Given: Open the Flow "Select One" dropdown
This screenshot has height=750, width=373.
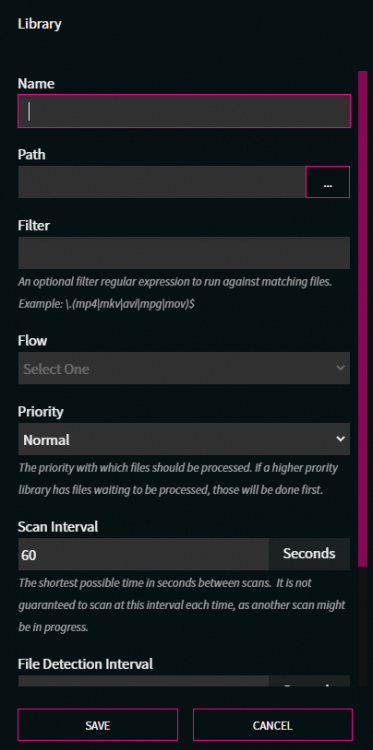Looking at the screenshot, I should click(x=184, y=368).
